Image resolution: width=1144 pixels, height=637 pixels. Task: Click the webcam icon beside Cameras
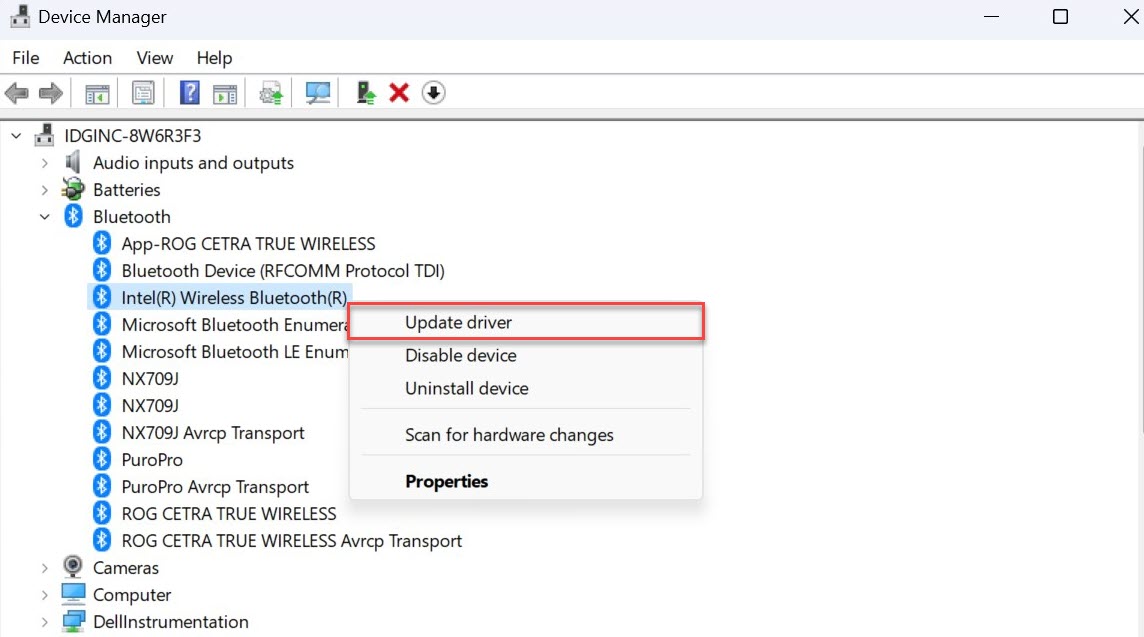(x=73, y=566)
